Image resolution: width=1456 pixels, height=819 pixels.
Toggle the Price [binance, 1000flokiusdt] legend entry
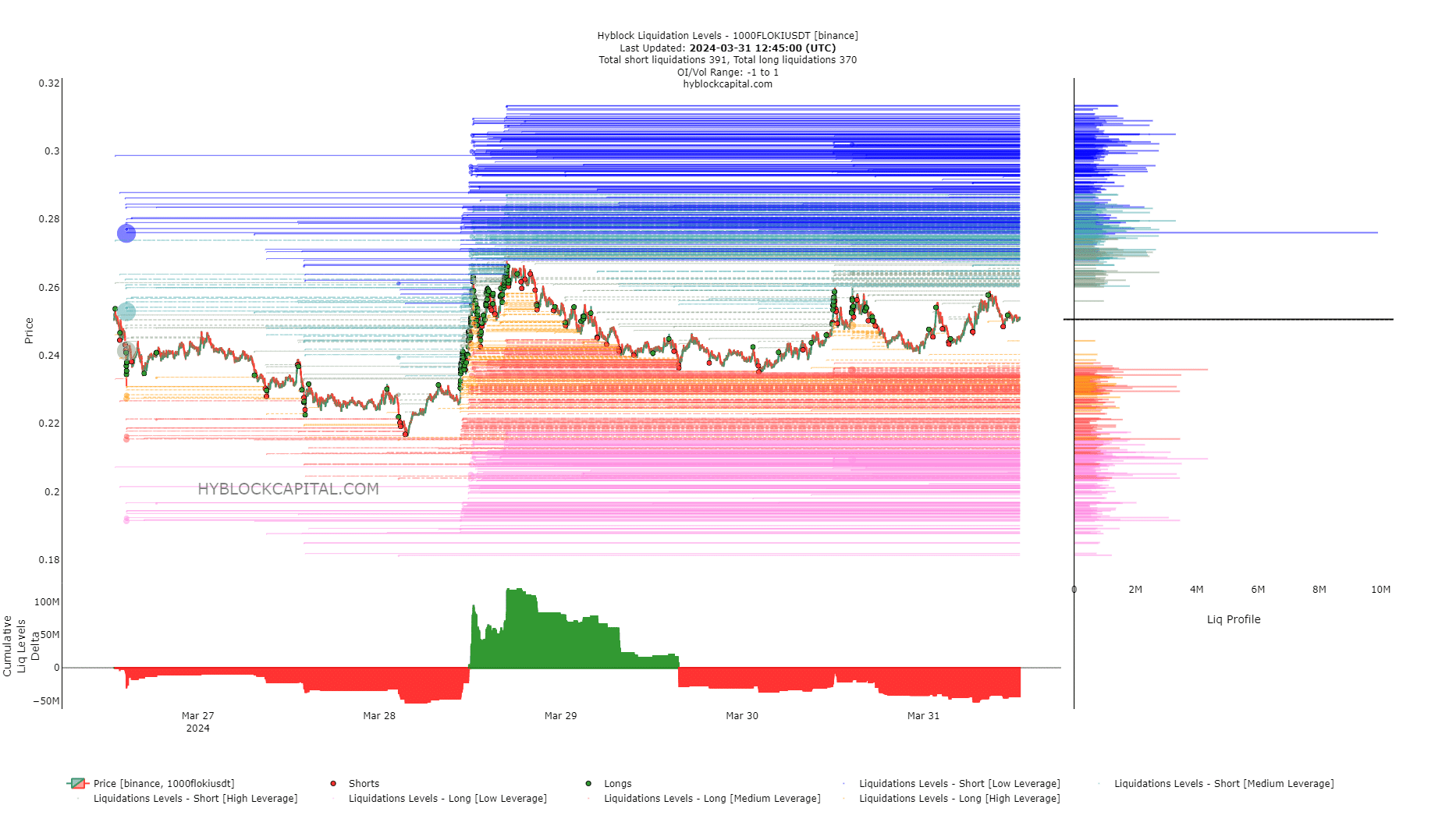(151, 783)
